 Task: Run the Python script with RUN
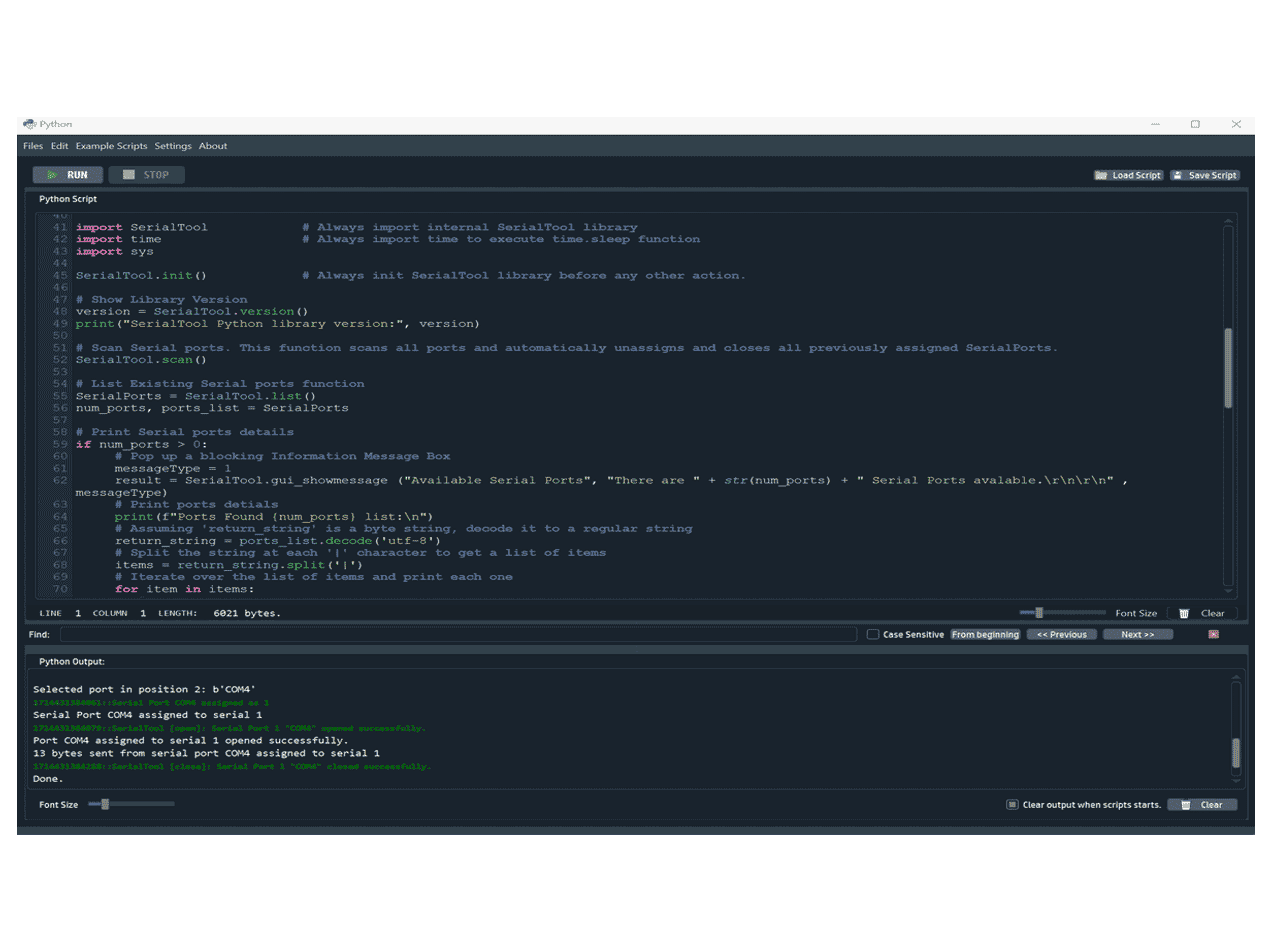click(68, 175)
